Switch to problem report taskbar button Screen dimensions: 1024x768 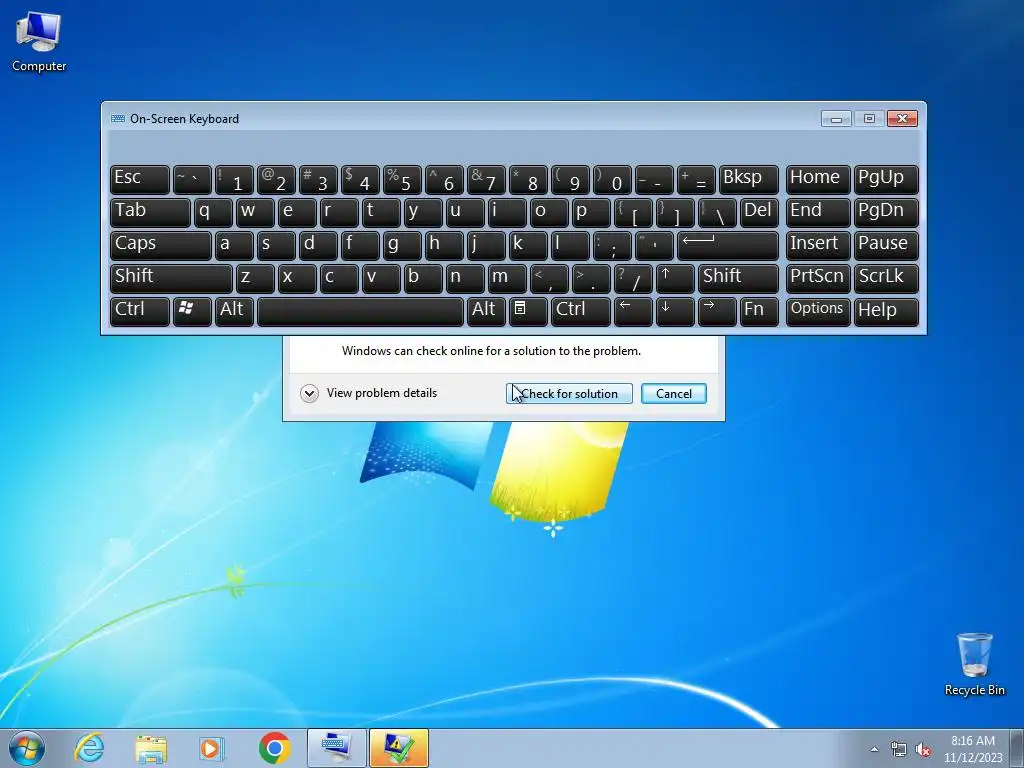[398, 748]
